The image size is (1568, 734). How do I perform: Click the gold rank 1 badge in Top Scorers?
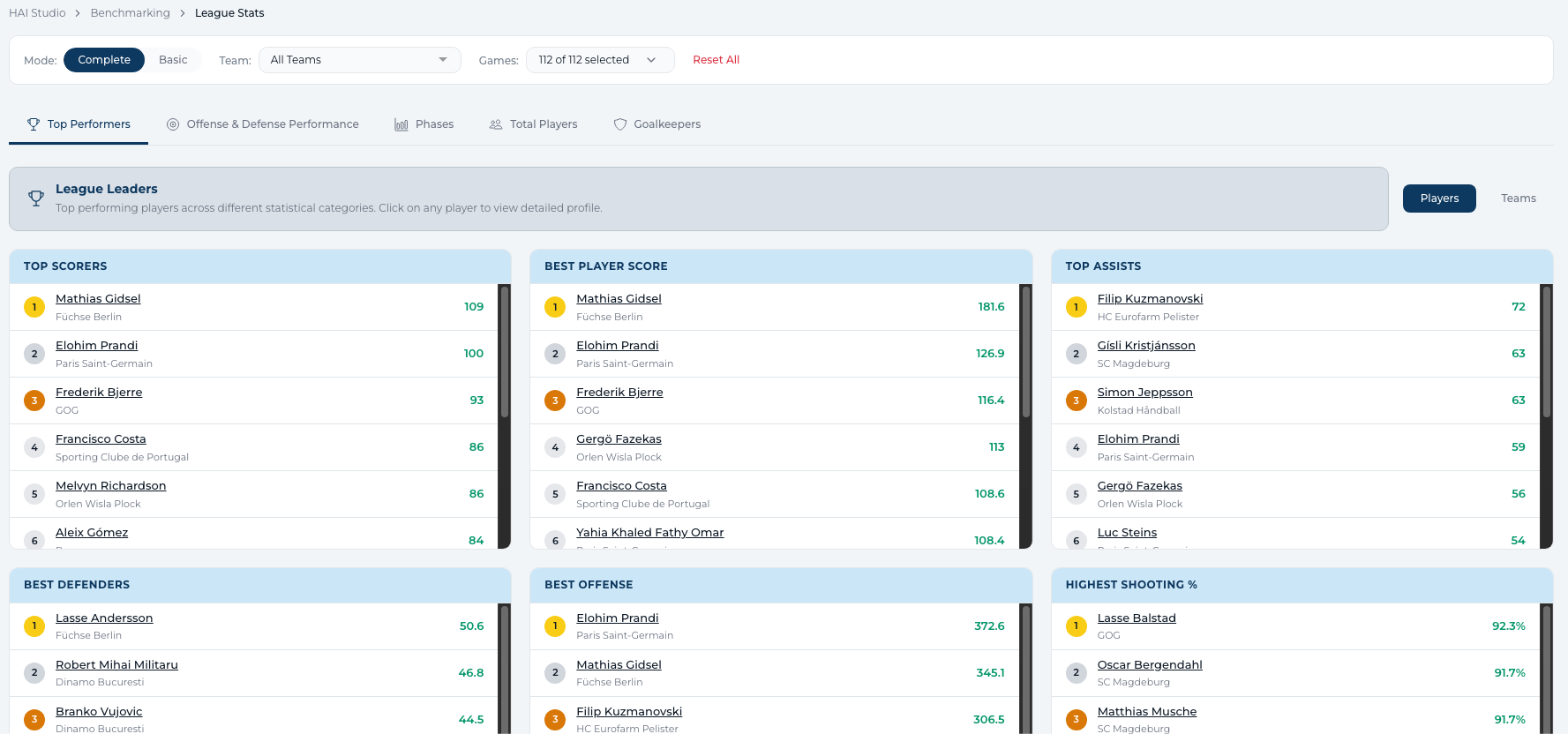(34, 307)
